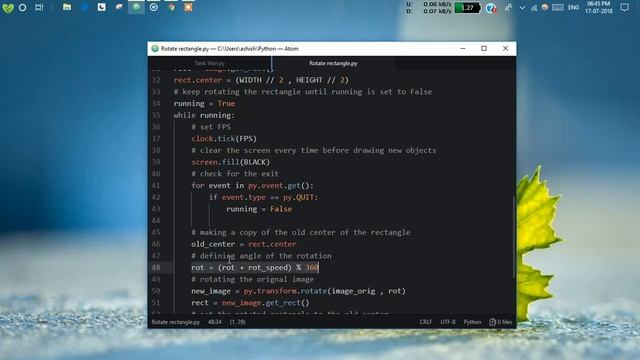Open the blue question-mark help tray icon
This screenshot has height=360, width=640.
pos(491,8)
